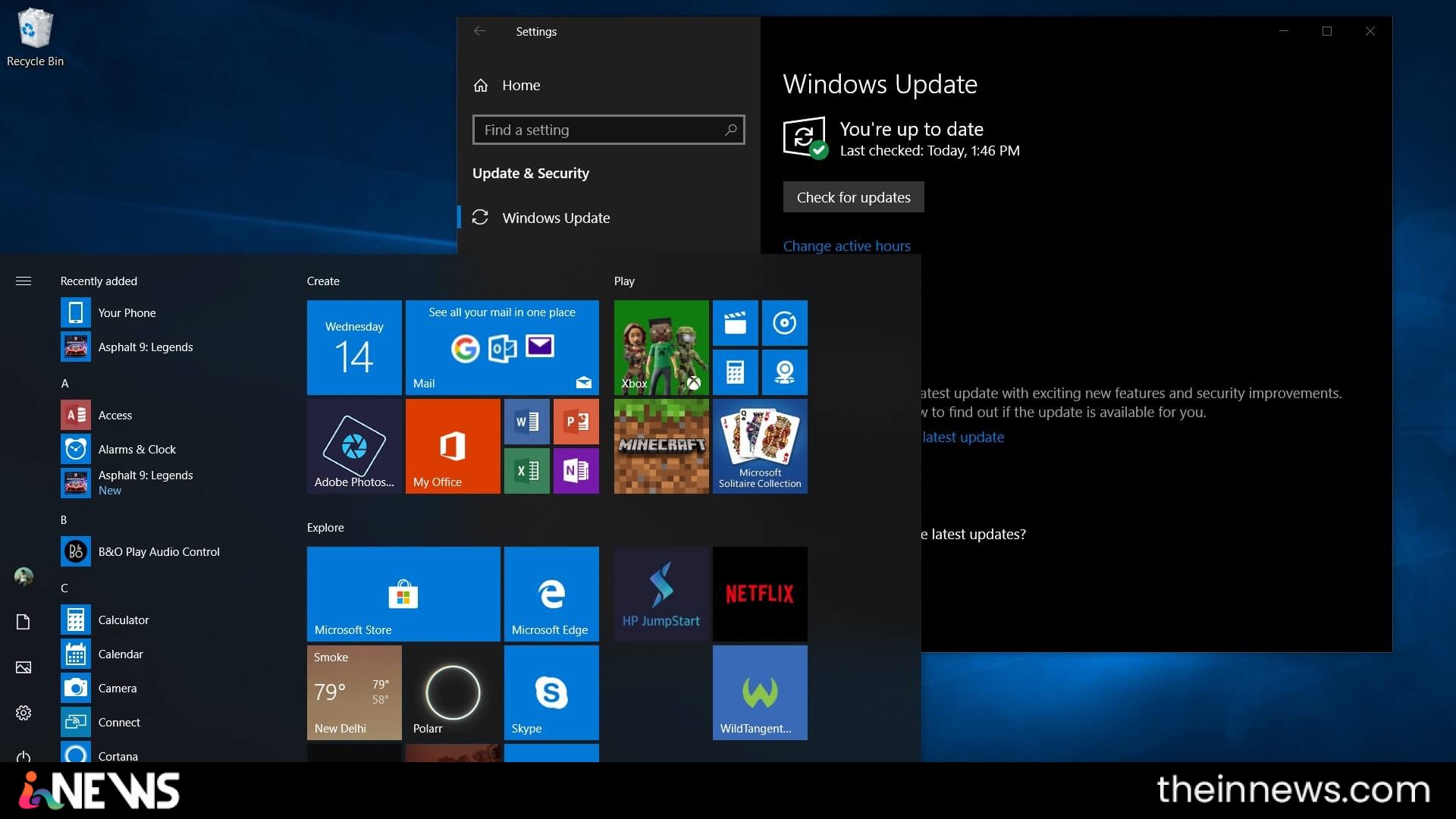Open the New Delhi weather tile
The height and width of the screenshot is (819, 1456).
[354, 692]
